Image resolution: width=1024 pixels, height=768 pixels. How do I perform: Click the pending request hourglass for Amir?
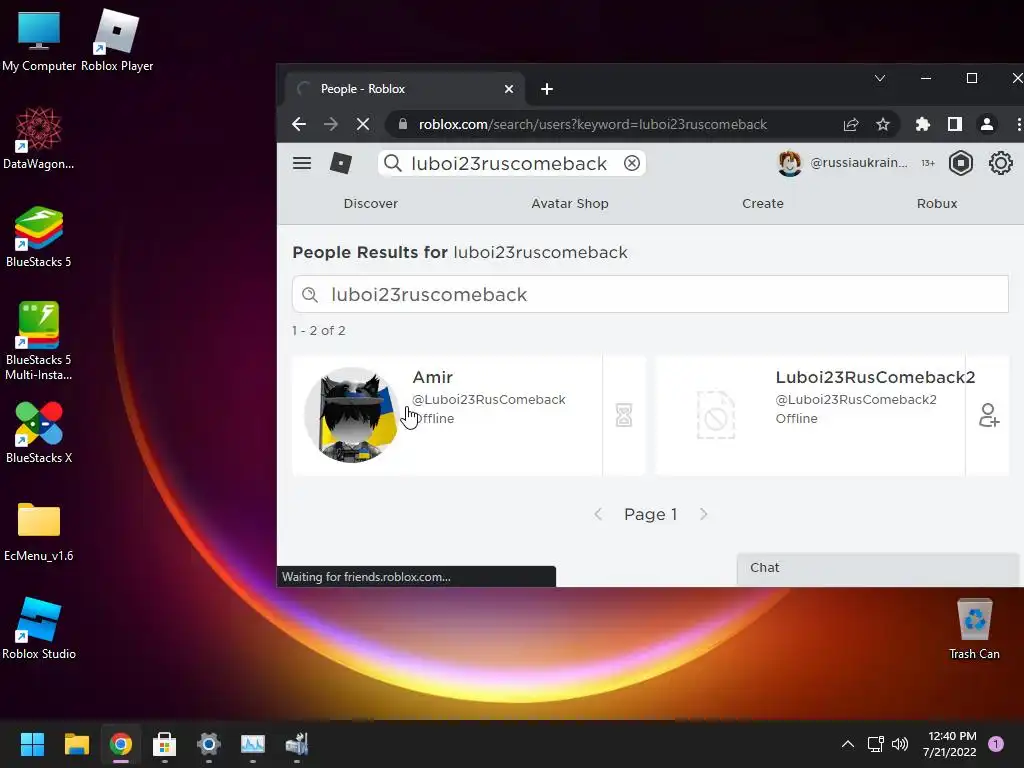point(624,415)
